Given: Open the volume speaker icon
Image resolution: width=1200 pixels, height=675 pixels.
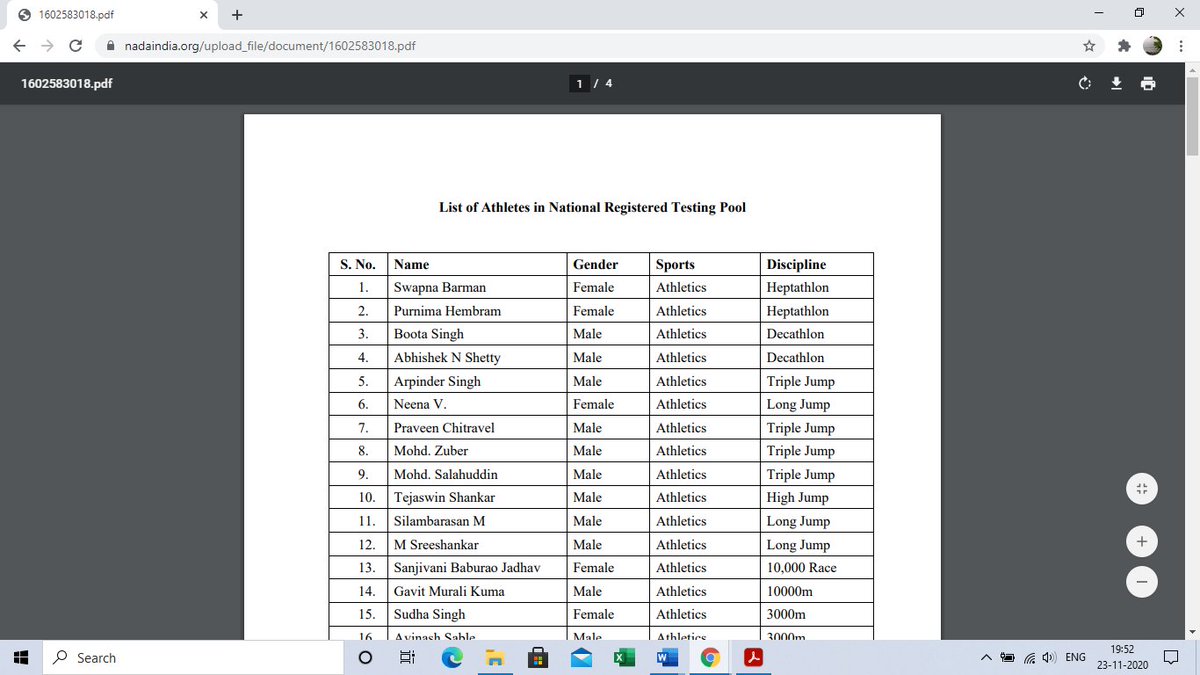Looking at the screenshot, I should pyautogui.click(x=1048, y=657).
